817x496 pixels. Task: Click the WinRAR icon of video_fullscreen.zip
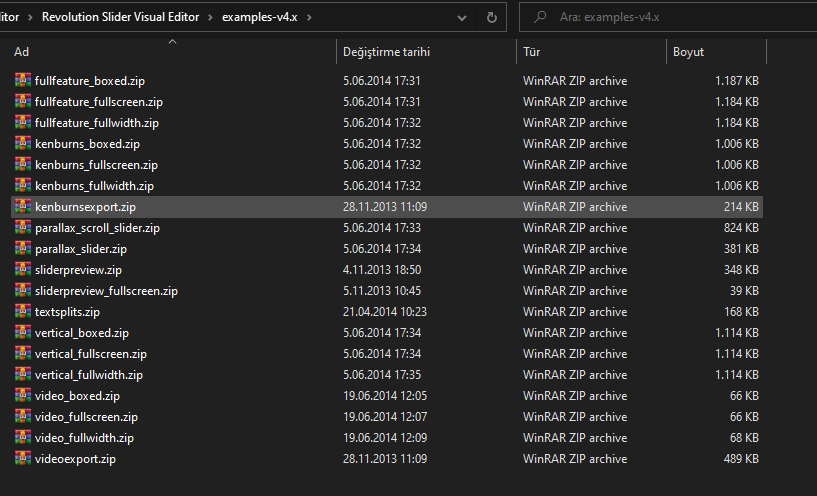[22, 416]
